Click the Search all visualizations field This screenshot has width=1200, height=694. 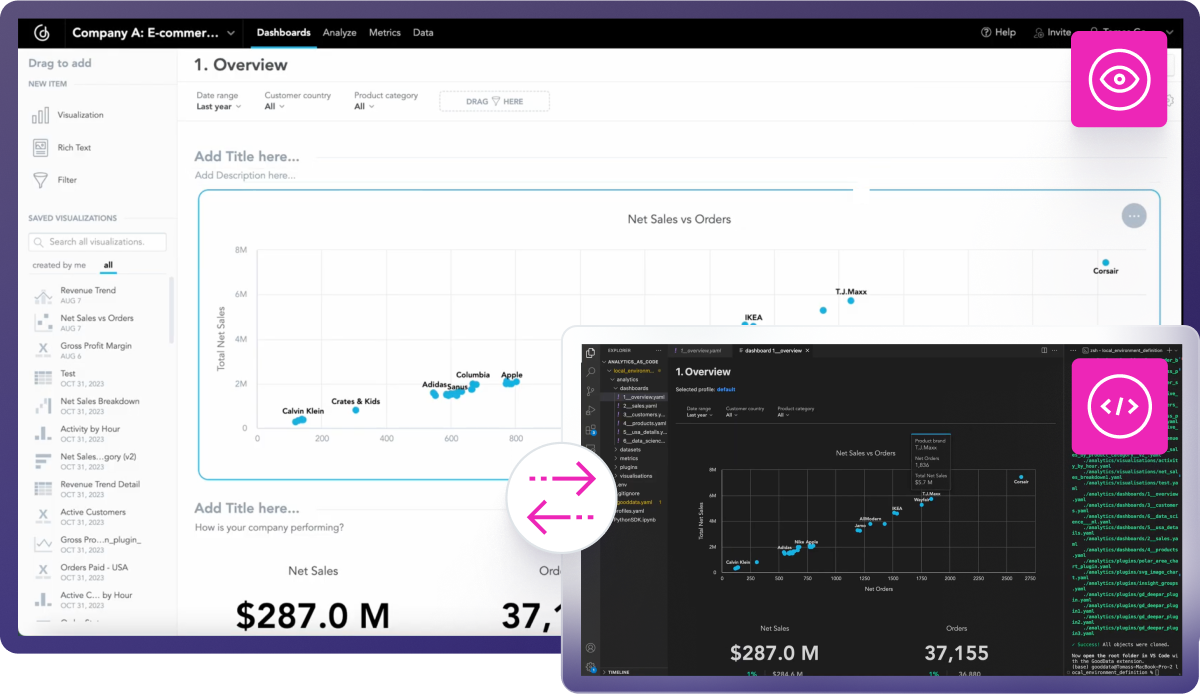97,241
